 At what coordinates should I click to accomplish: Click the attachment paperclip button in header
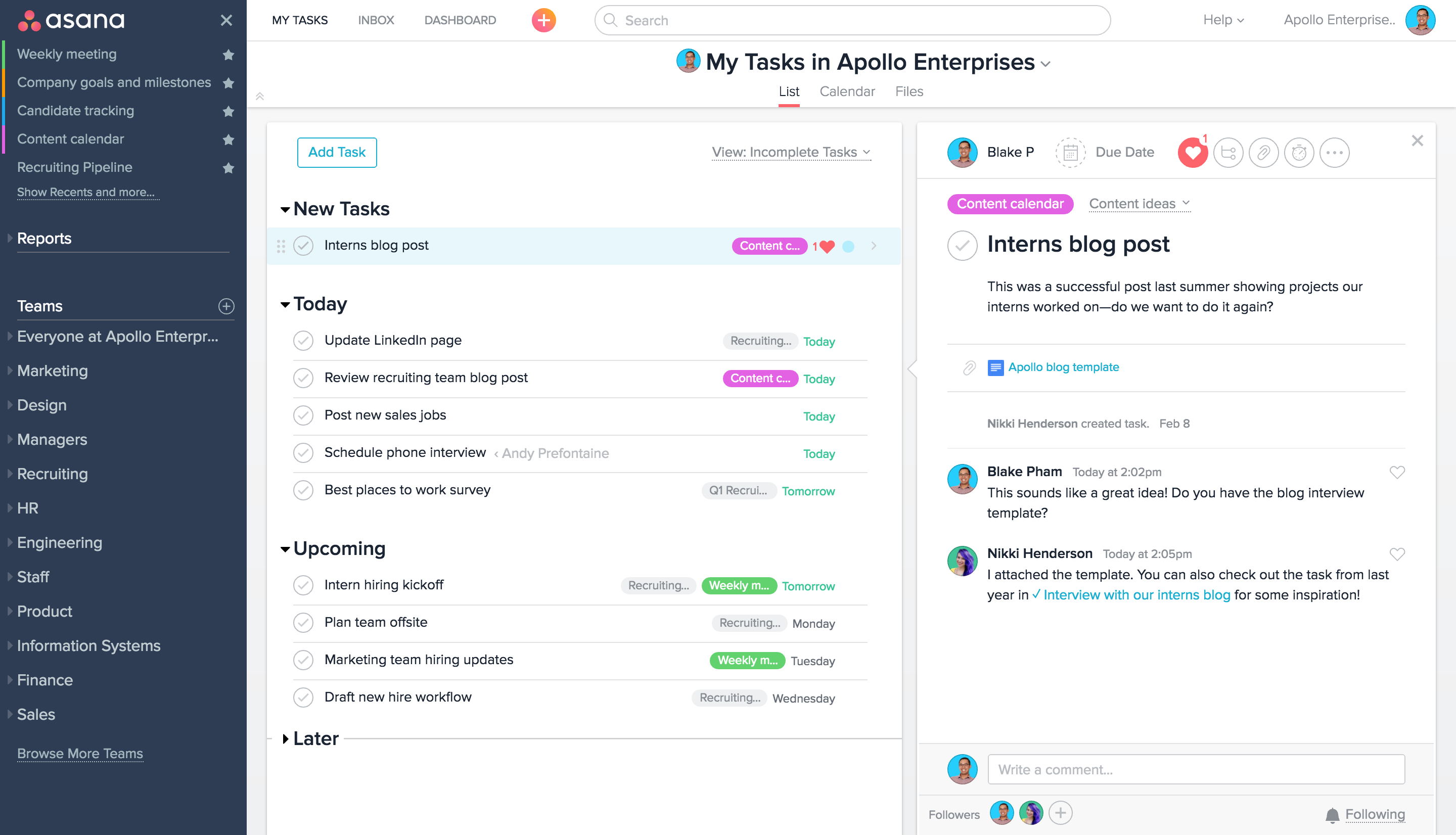click(x=1263, y=153)
